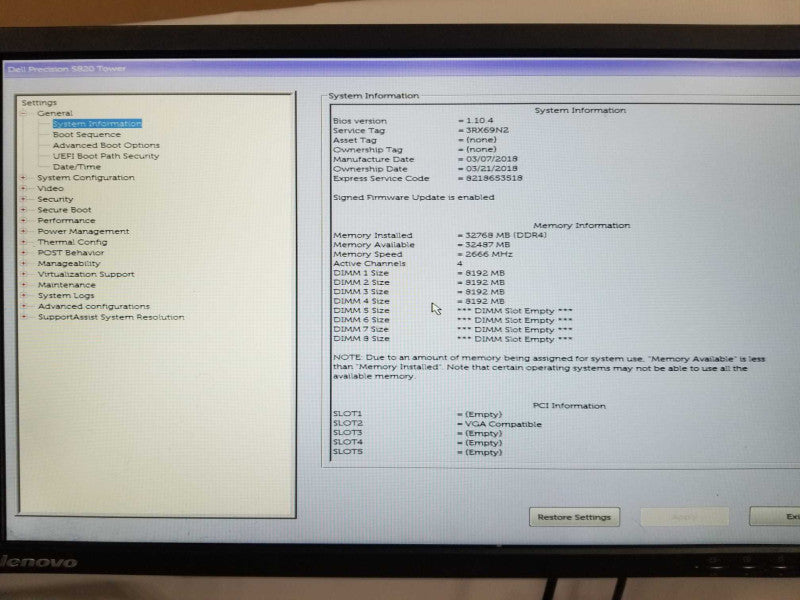Viewport: 800px width, 600px height.
Task: Select the System Logs label
Action: pos(66,295)
